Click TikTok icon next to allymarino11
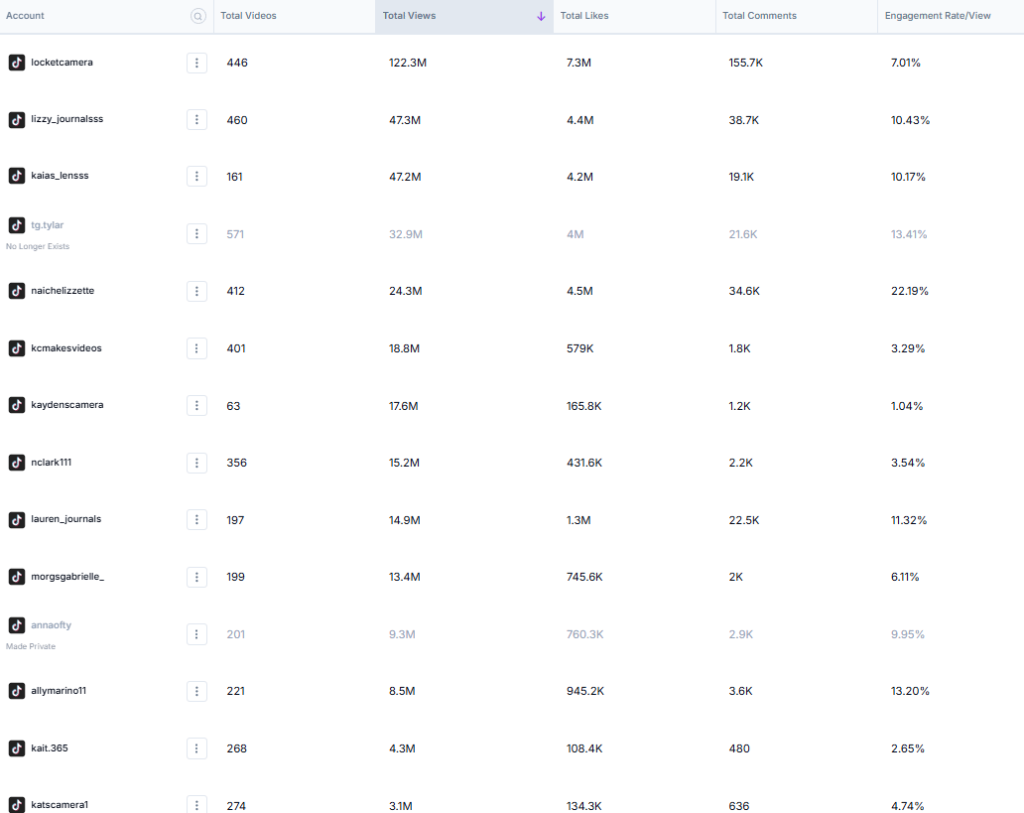Image resolution: width=1024 pixels, height=813 pixels. 16,691
